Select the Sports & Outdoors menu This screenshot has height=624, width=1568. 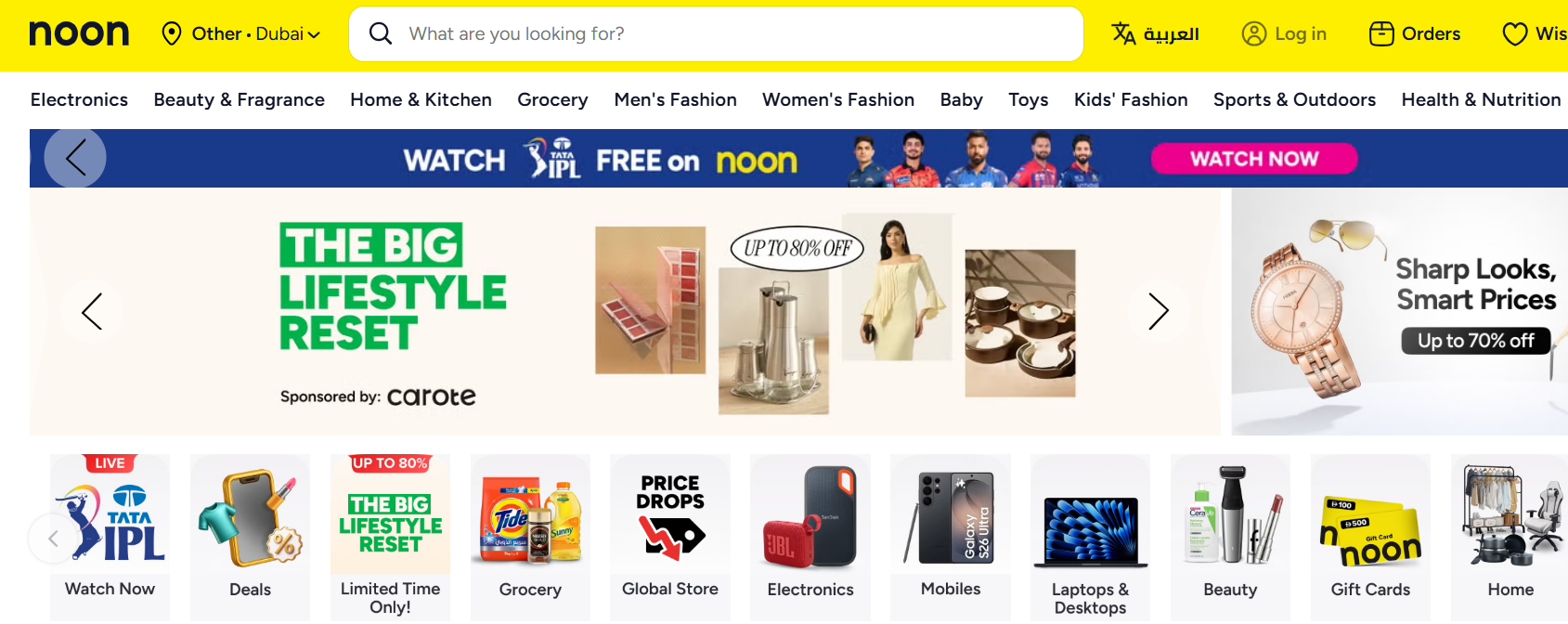point(1294,99)
